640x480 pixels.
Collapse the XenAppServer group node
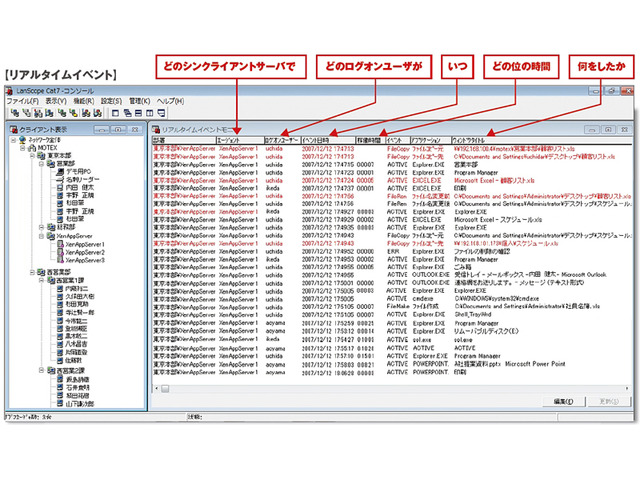coord(41,236)
